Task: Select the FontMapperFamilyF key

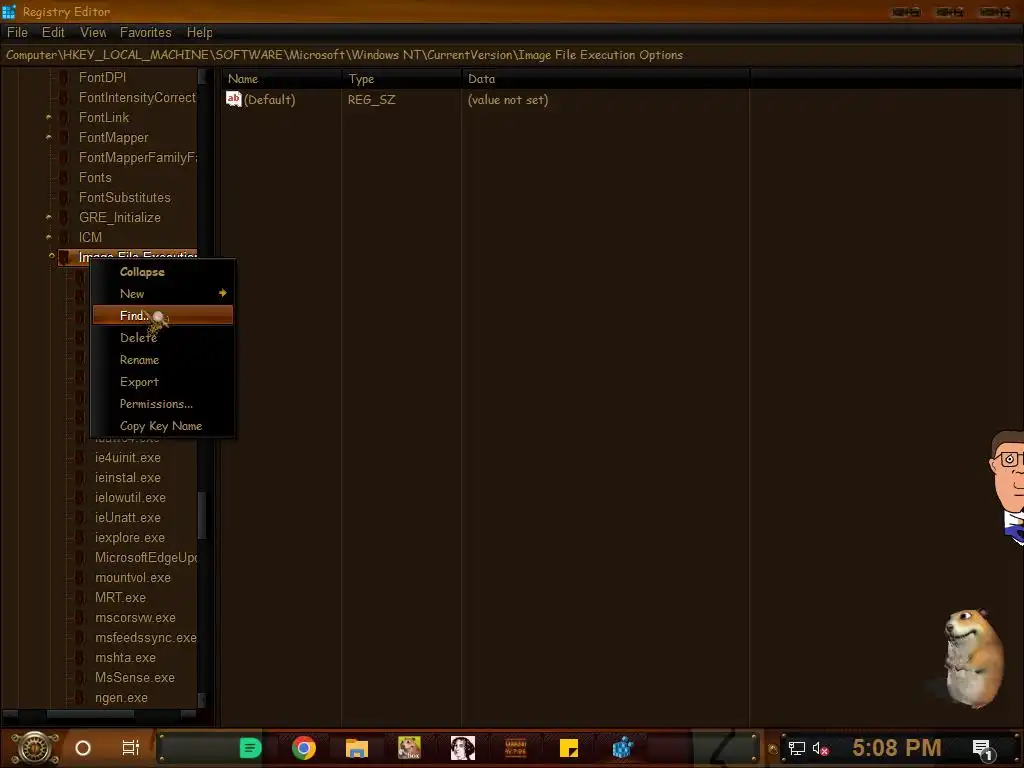Action: coord(138,157)
